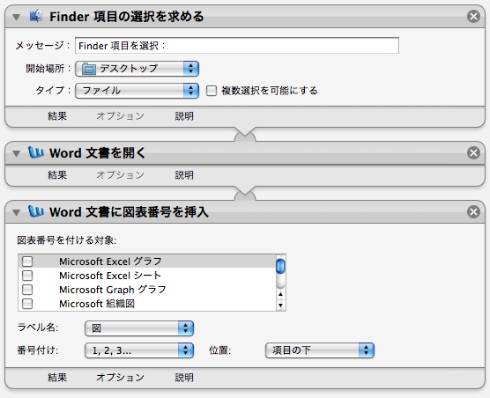The height and width of the screenshot is (398, 490).
Task: Click the 'Finder 項目の選択を求める' title
Action: pyautogui.click(x=127, y=16)
